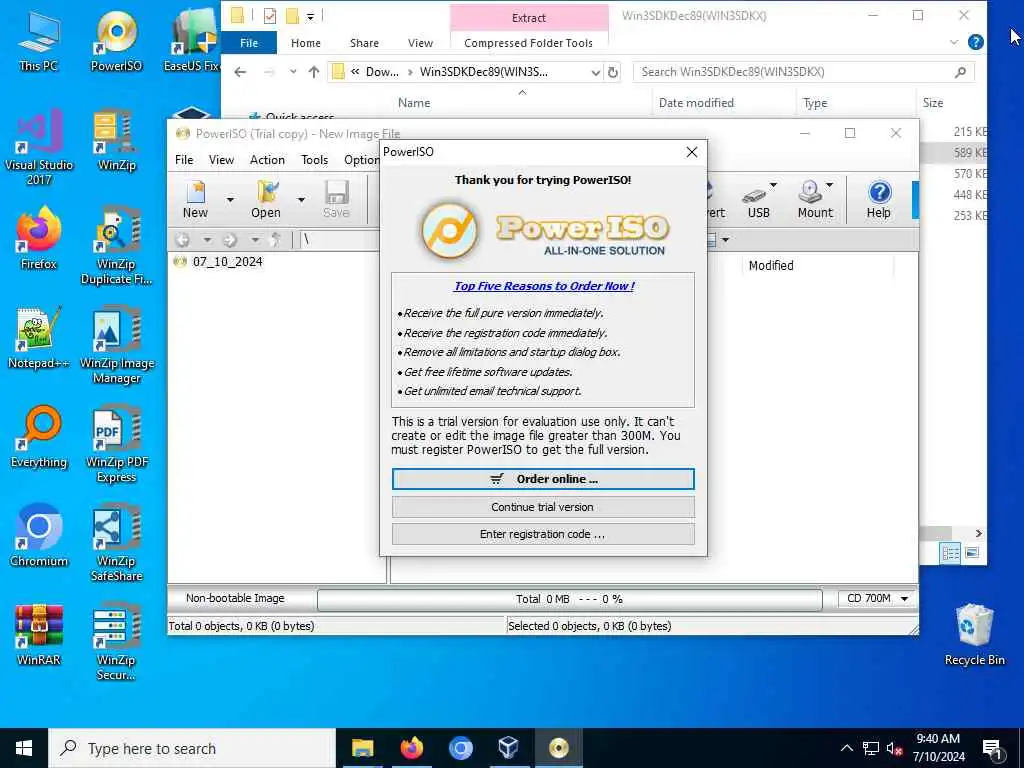Switch to Share tab in Explorer

[x=364, y=43]
